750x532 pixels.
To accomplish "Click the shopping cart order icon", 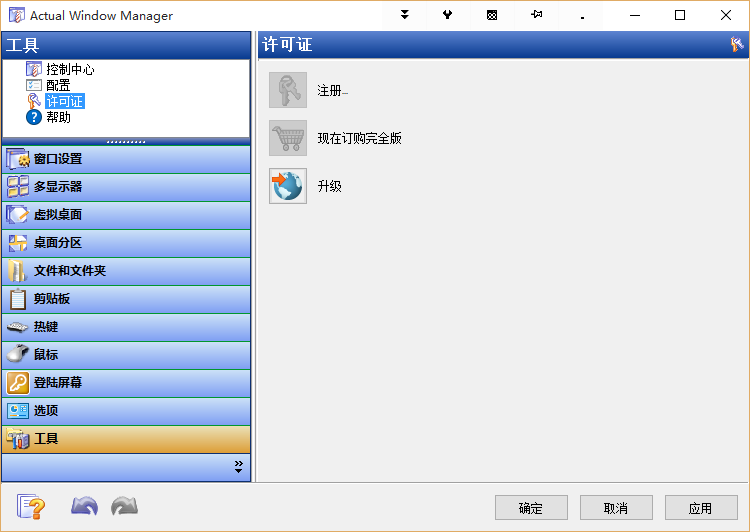I will coord(288,138).
